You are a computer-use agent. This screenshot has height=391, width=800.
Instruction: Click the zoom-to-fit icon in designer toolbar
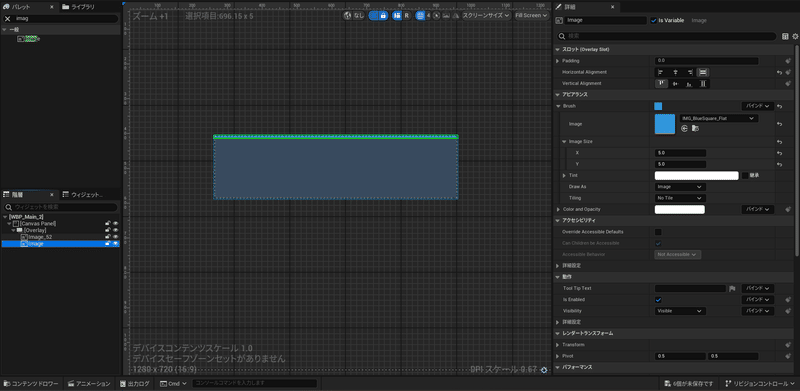click(x=437, y=16)
